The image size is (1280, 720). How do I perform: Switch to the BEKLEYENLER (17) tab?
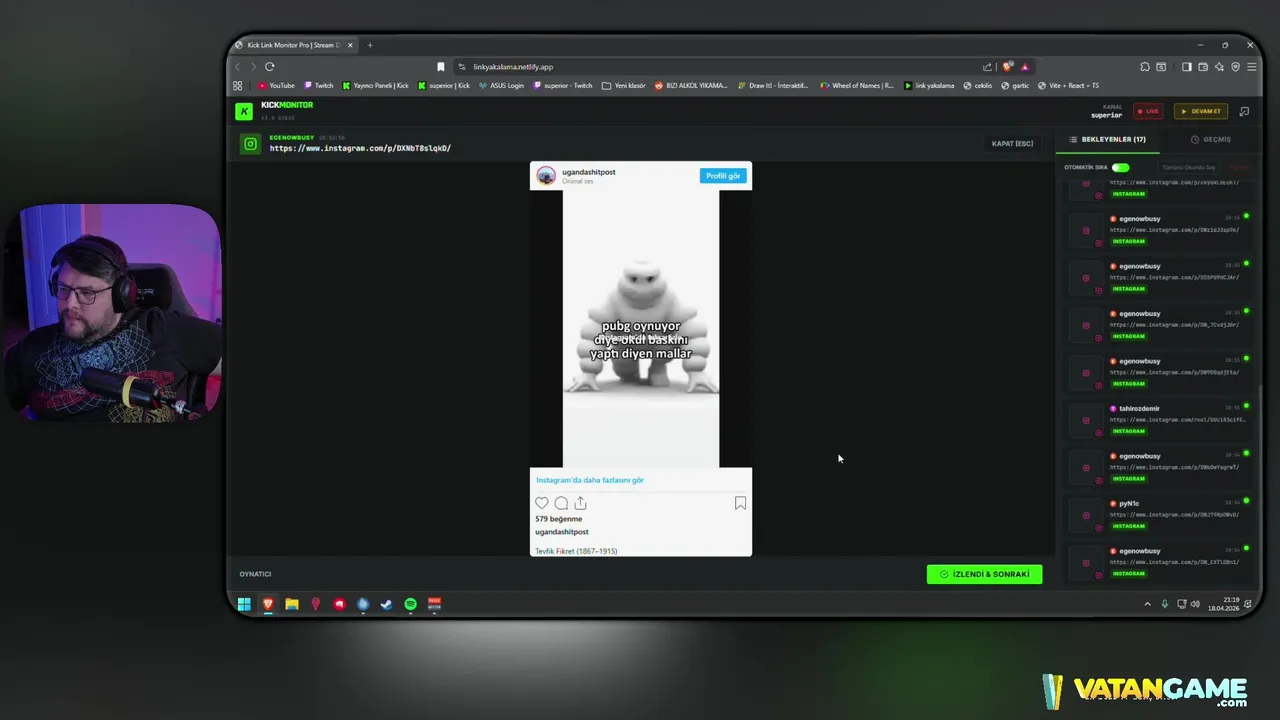(1108, 140)
